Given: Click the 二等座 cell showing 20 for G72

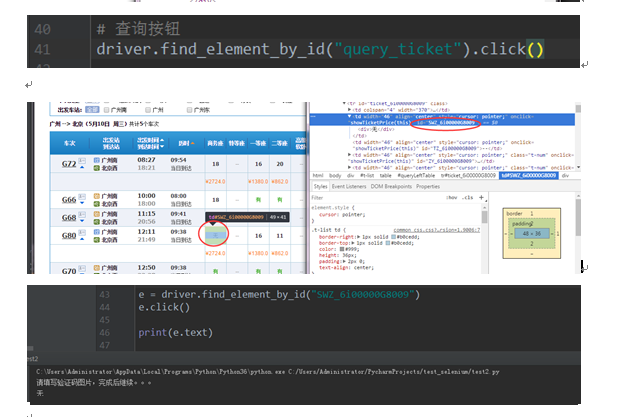Looking at the screenshot, I should pyautogui.click(x=280, y=164).
